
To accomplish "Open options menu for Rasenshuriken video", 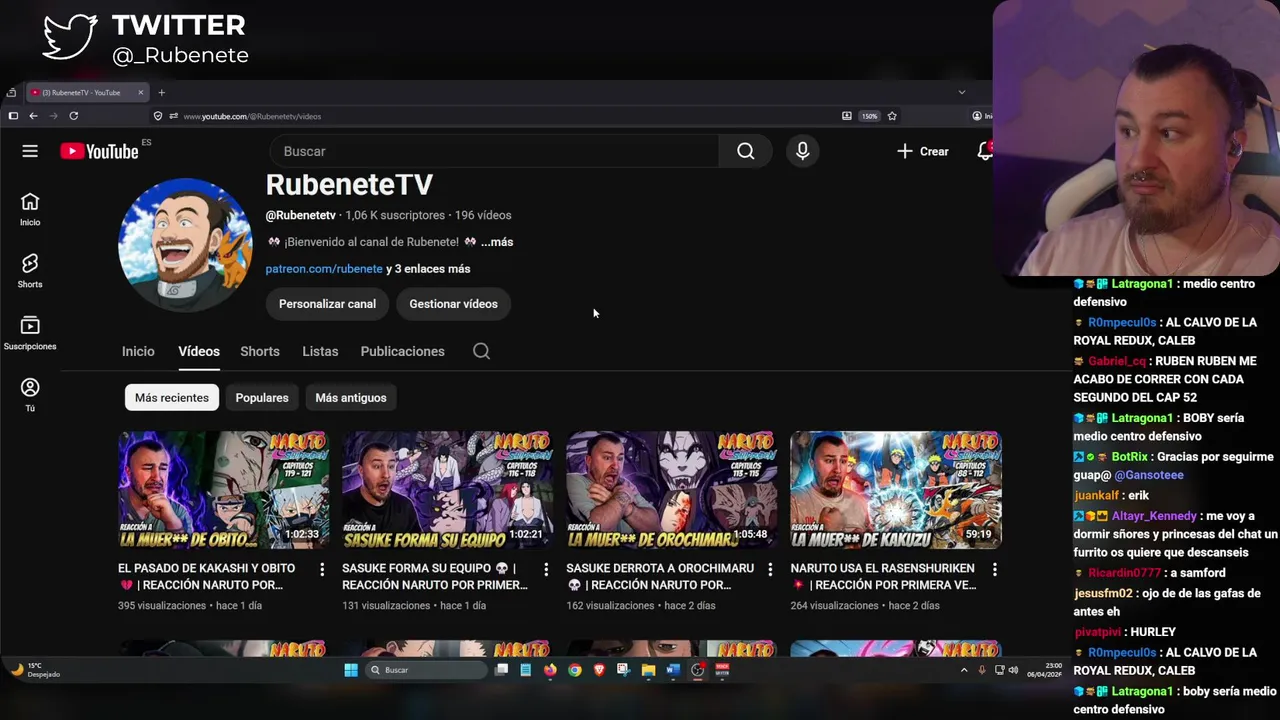I will click(x=994, y=569).
